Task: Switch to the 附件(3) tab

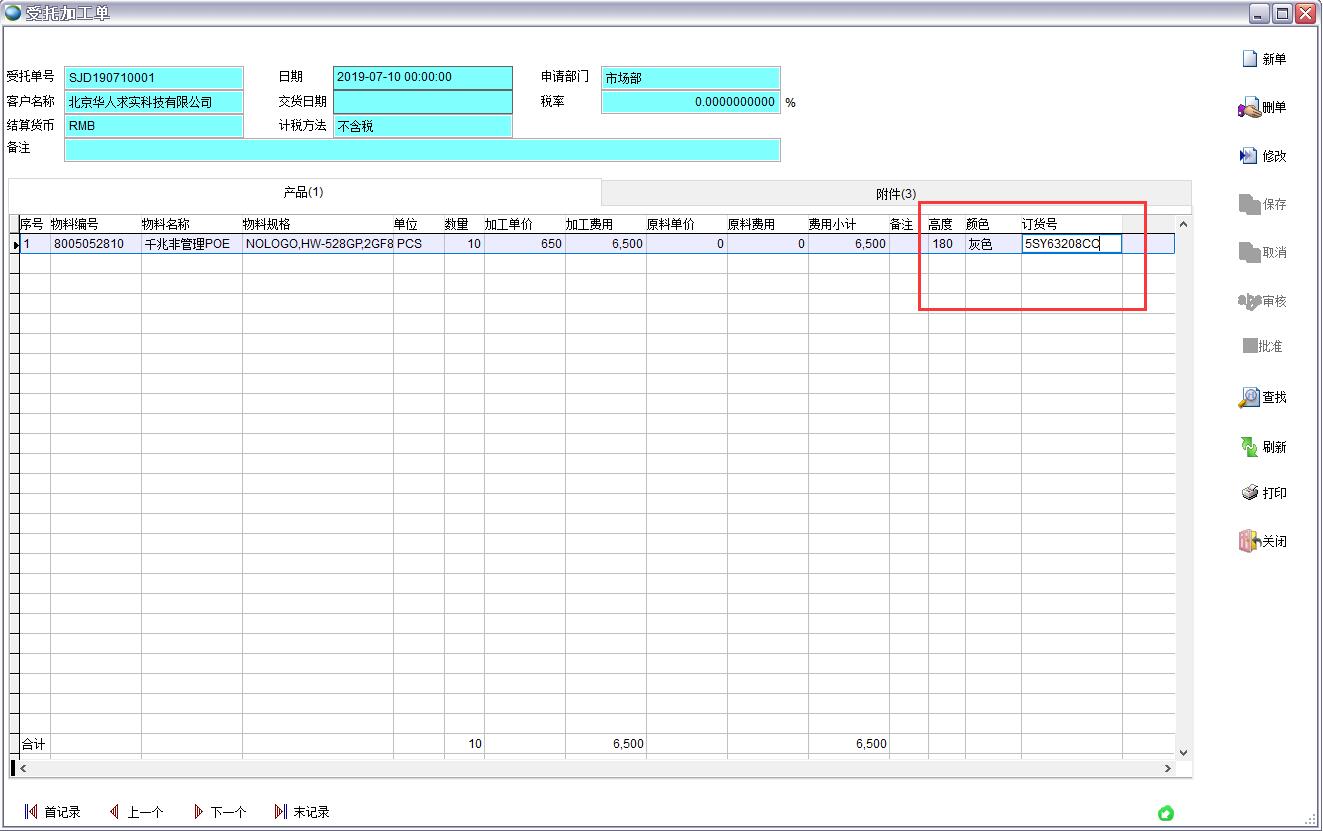Action: point(895,193)
